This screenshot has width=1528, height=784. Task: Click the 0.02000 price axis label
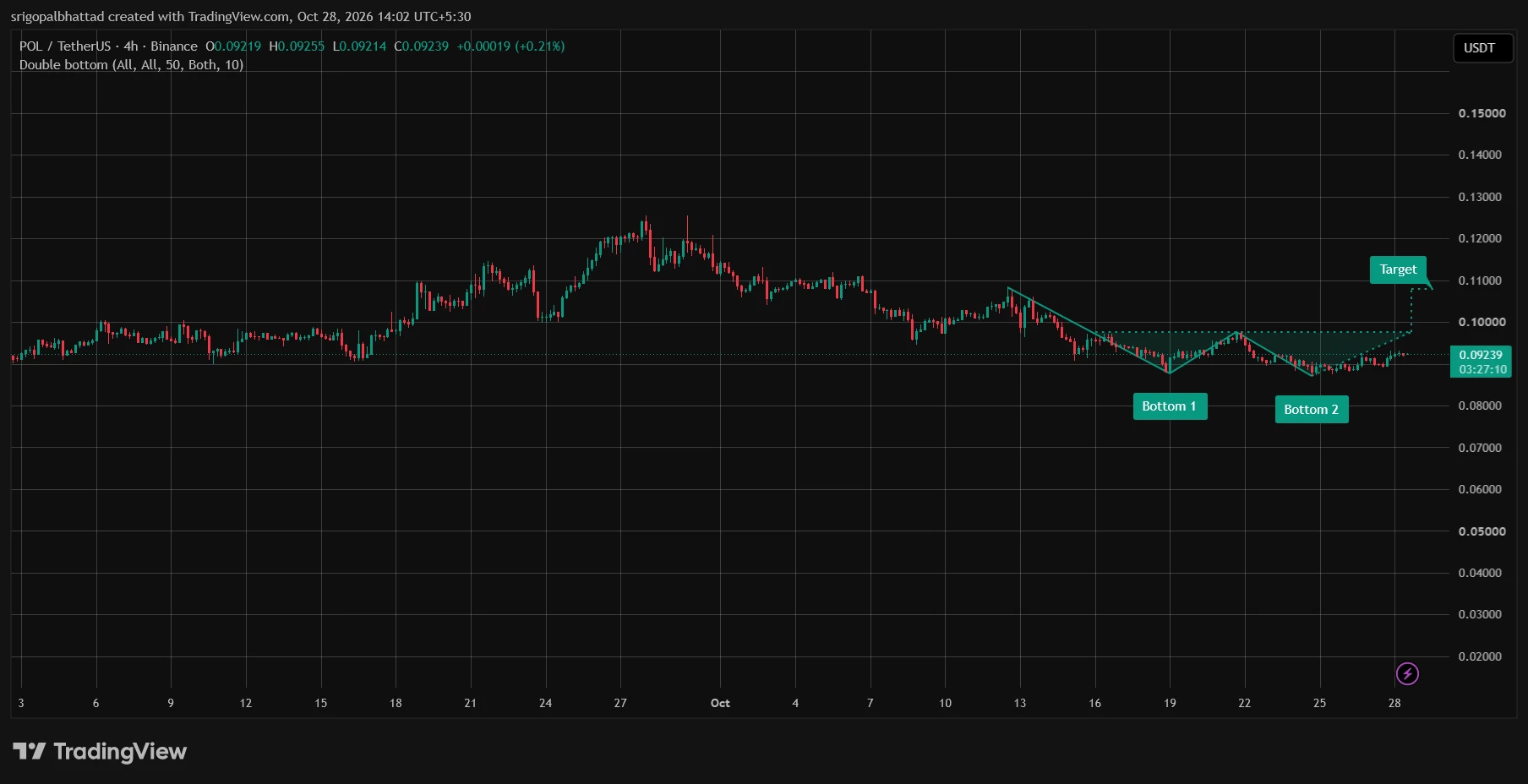pos(1482,656)
